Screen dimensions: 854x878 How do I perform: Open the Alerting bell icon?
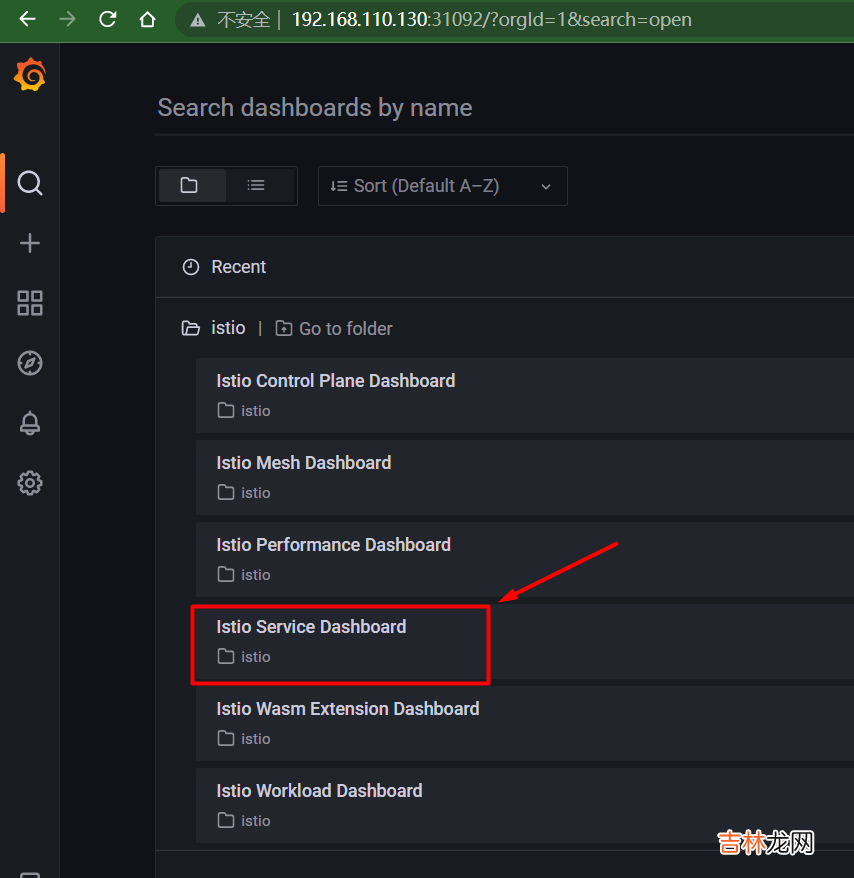30,423
